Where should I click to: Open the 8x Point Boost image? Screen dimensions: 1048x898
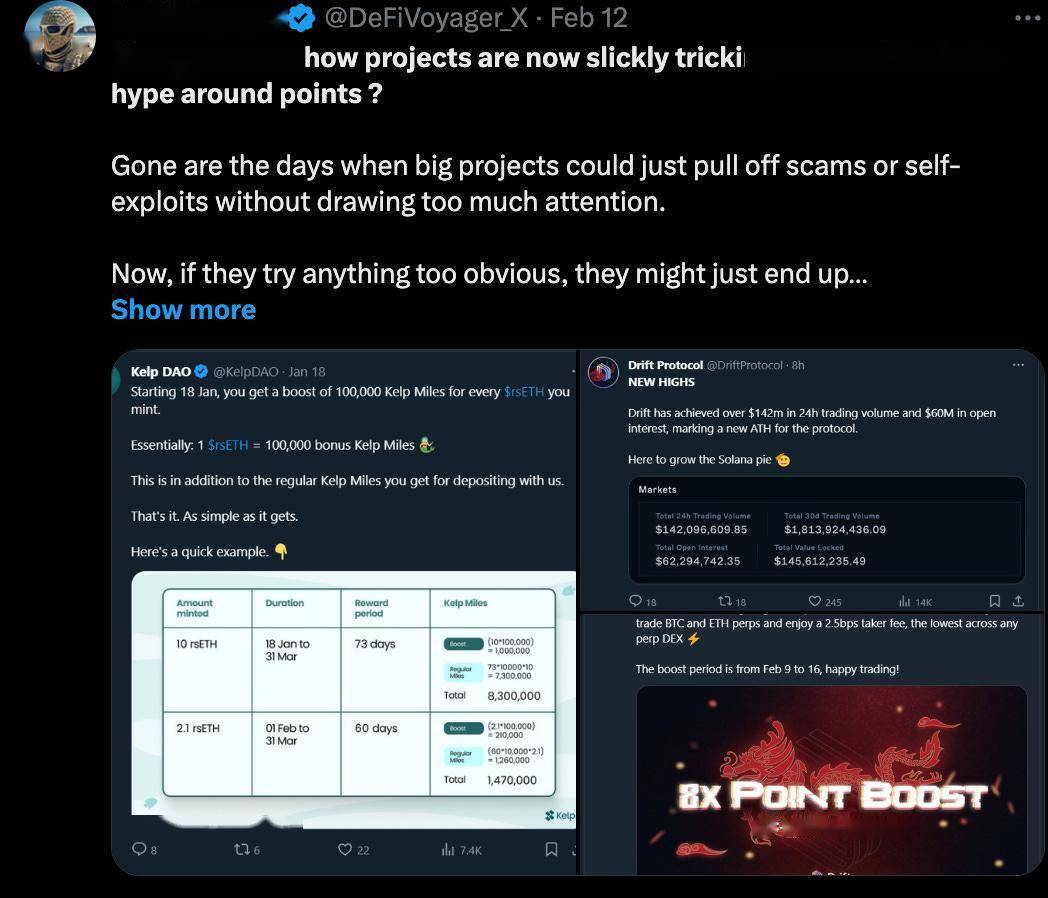[831, 780]
